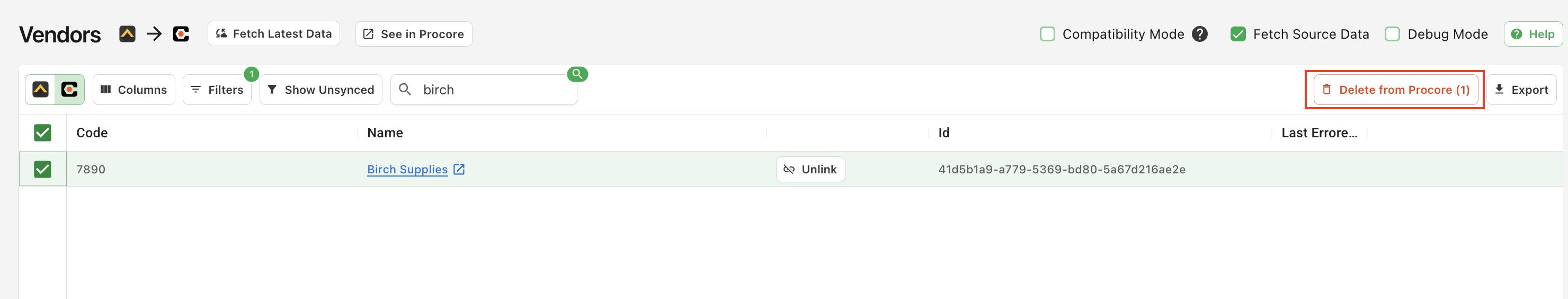Image resolution: width=1568 pixels, height=299 pixels.
Task: Click the orange Procore logo beside Vendors
Action: click(181, 33)
